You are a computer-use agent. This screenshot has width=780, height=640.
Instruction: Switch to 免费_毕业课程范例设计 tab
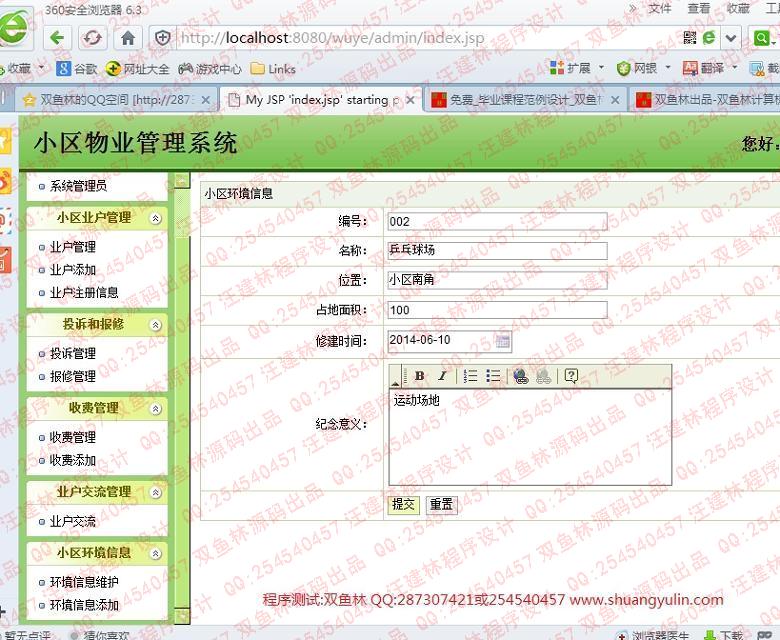[x=526, y=100]
